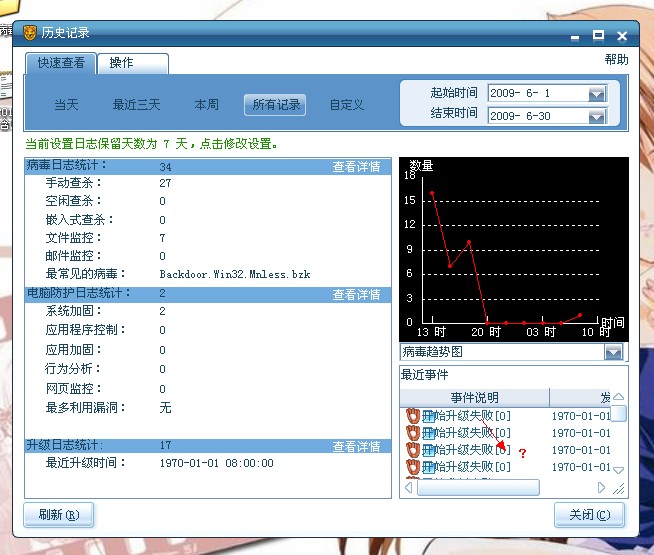The height and width of the screenshot is (555, 654).
Task: Click the 最多利用漏洞 row showing 无
Action: 208,407
